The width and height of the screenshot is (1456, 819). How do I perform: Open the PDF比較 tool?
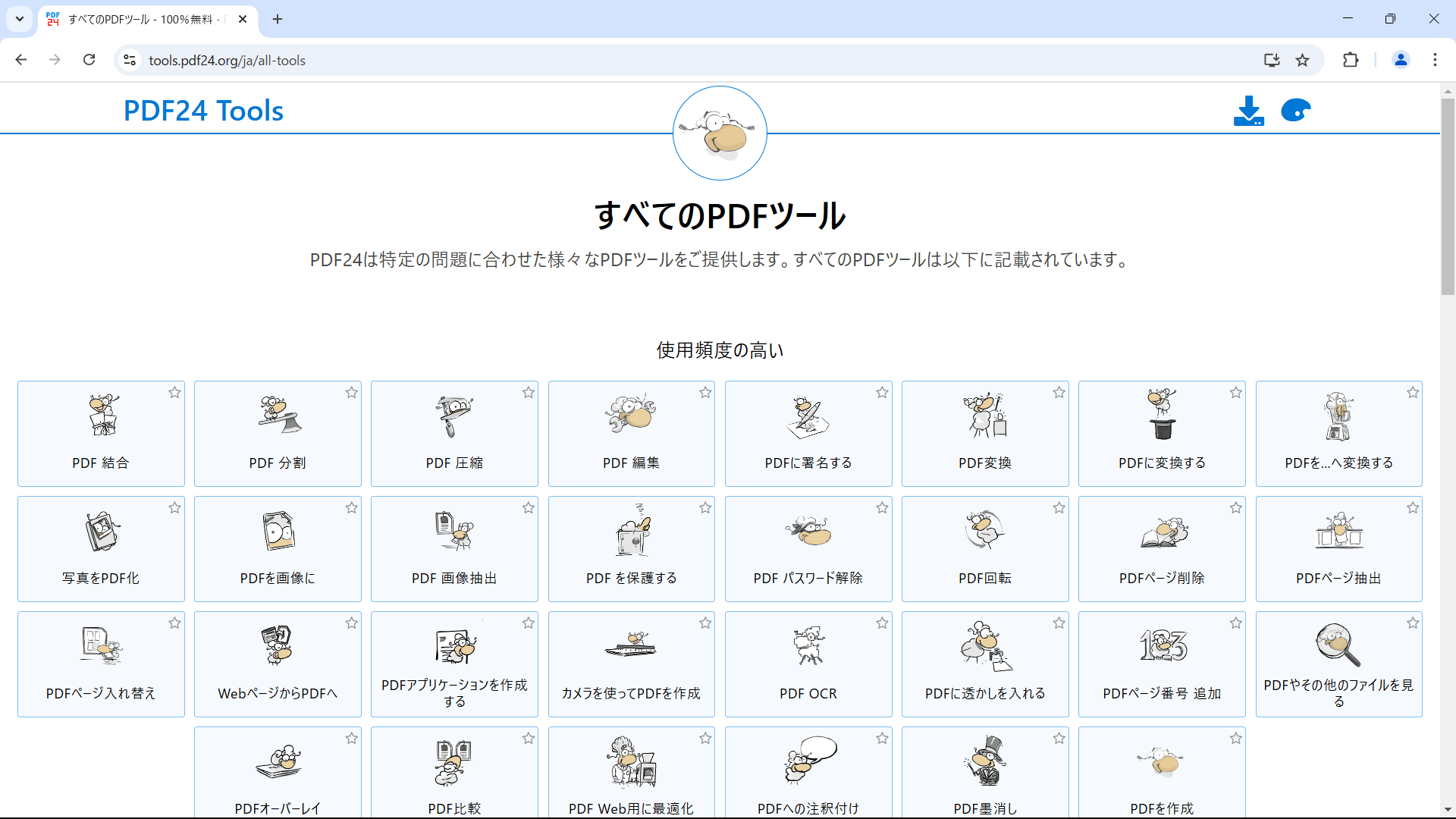click(454, 772)
